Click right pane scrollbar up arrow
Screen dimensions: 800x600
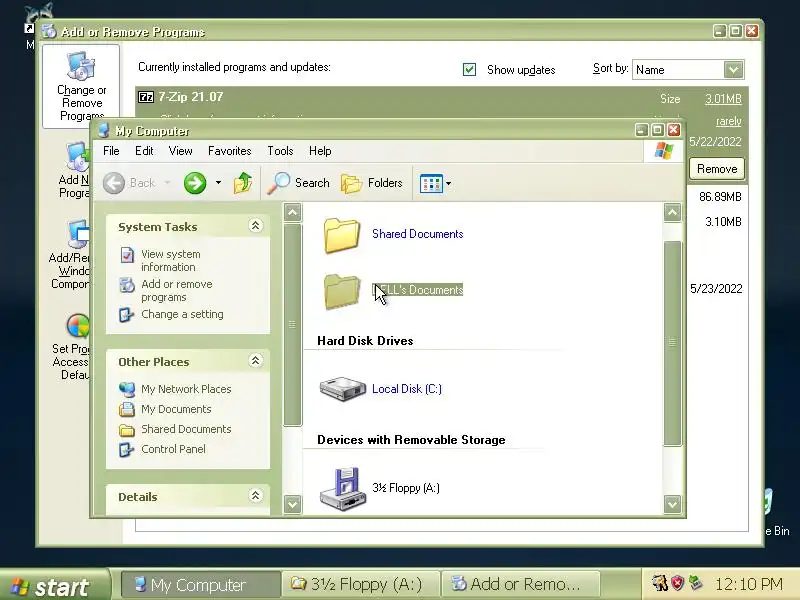[672, 212]
